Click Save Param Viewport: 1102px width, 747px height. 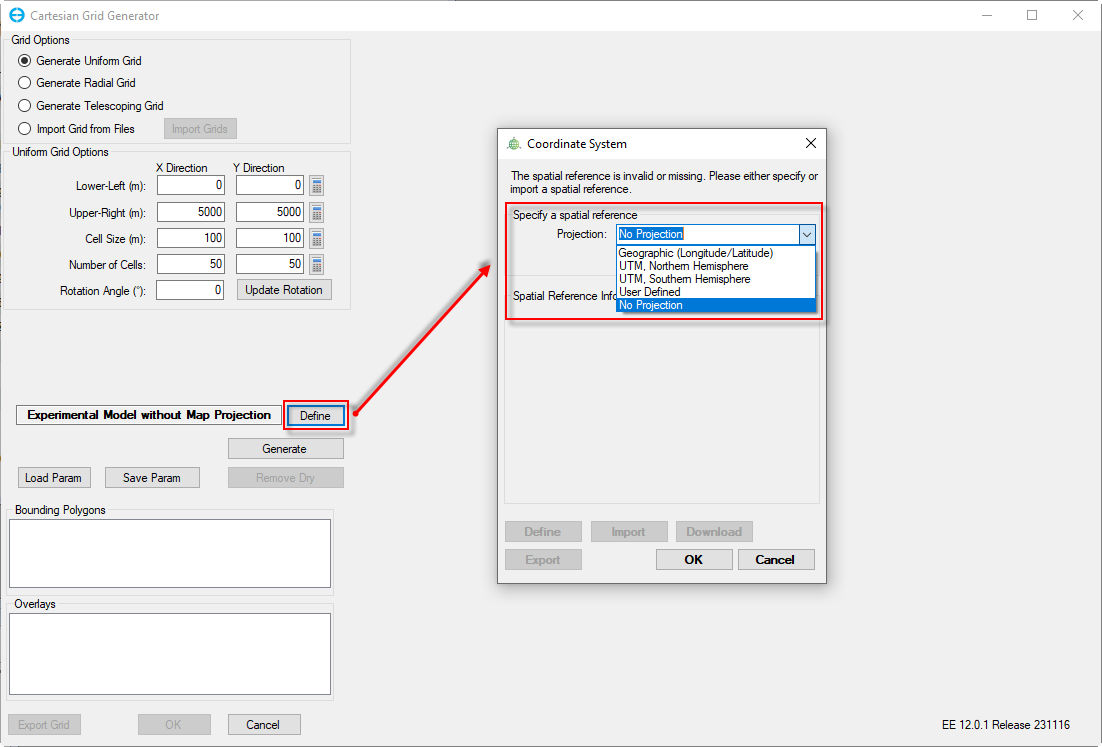point(152,477)
